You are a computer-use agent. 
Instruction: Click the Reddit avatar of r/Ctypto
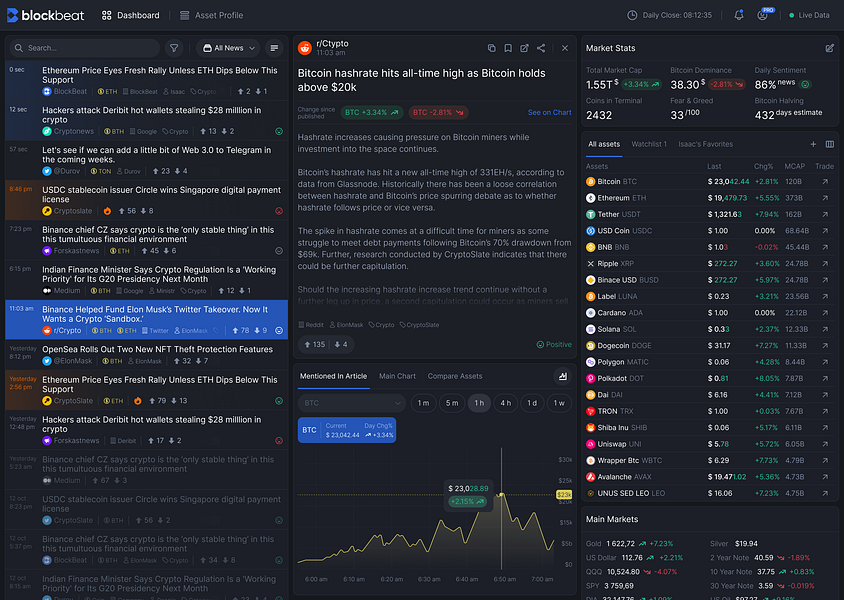305,48
